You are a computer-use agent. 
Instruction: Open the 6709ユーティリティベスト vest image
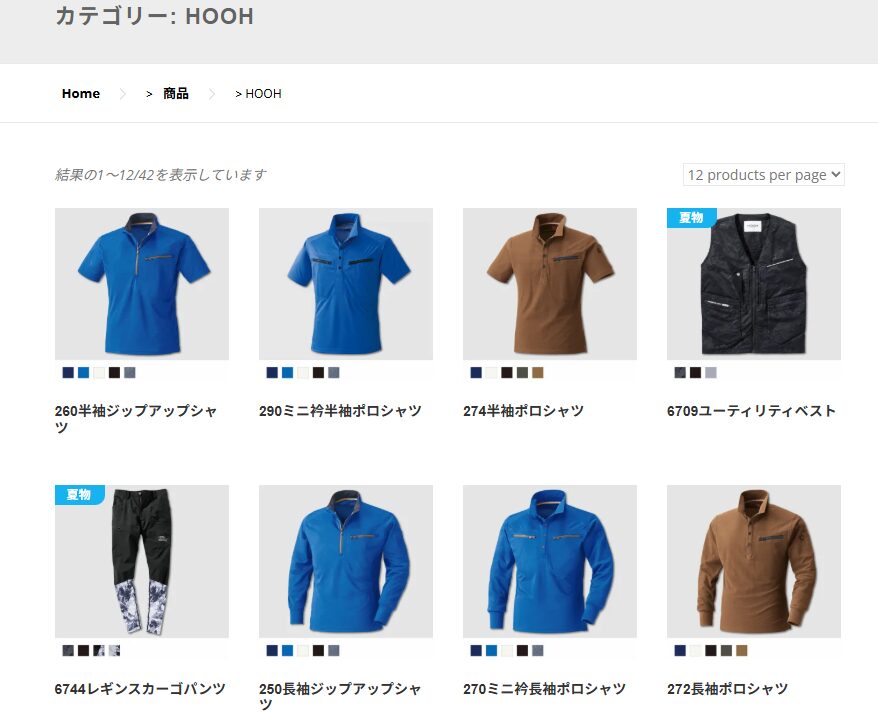click(x=754, y=283)
